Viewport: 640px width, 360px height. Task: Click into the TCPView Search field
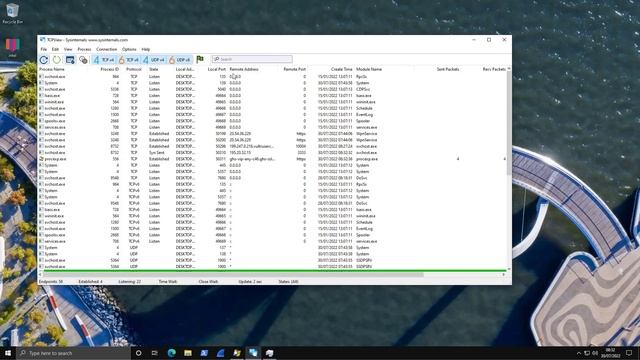(x=252, y=59)
